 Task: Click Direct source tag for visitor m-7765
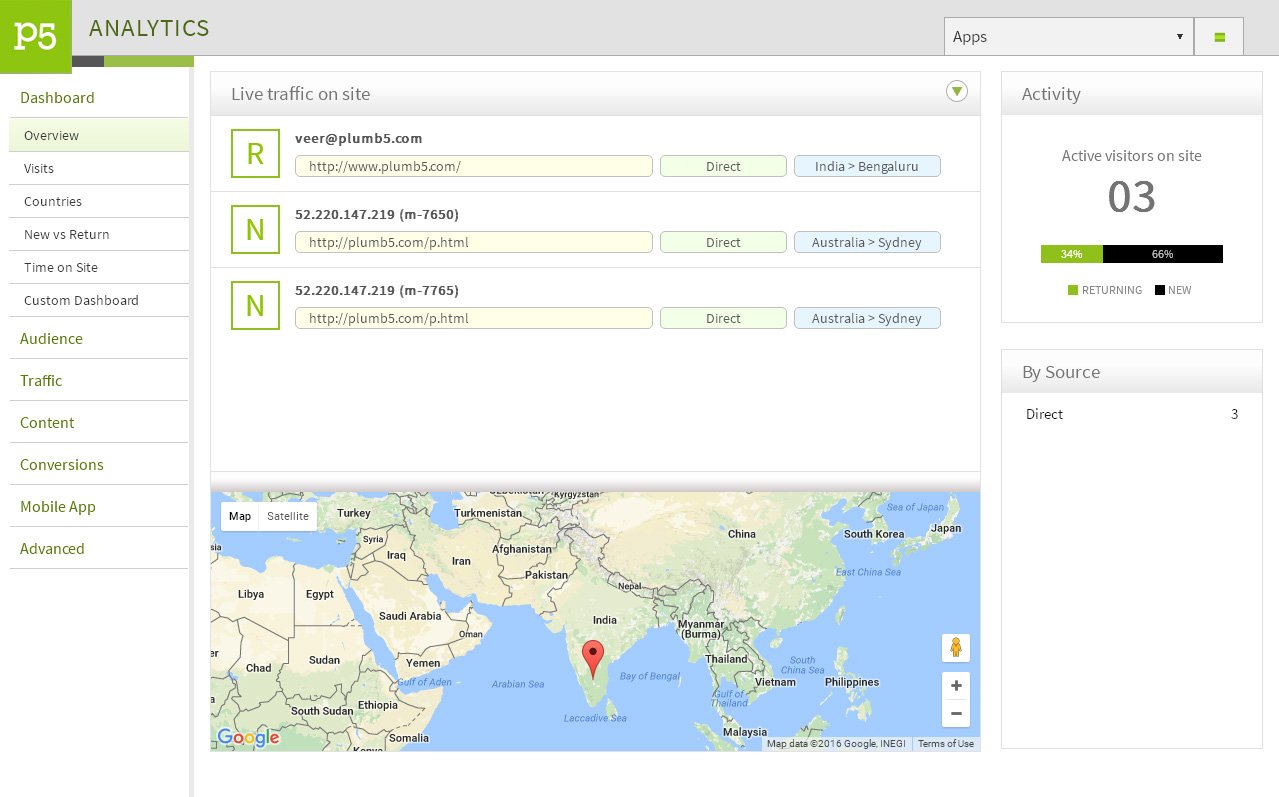723,319
